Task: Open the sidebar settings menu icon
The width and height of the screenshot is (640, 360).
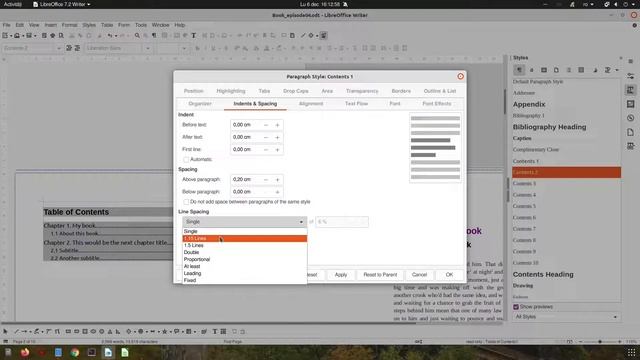Action: point(631,61)
